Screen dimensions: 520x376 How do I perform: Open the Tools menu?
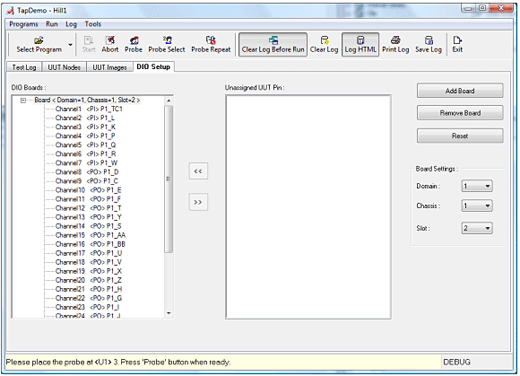click(93, 24)
